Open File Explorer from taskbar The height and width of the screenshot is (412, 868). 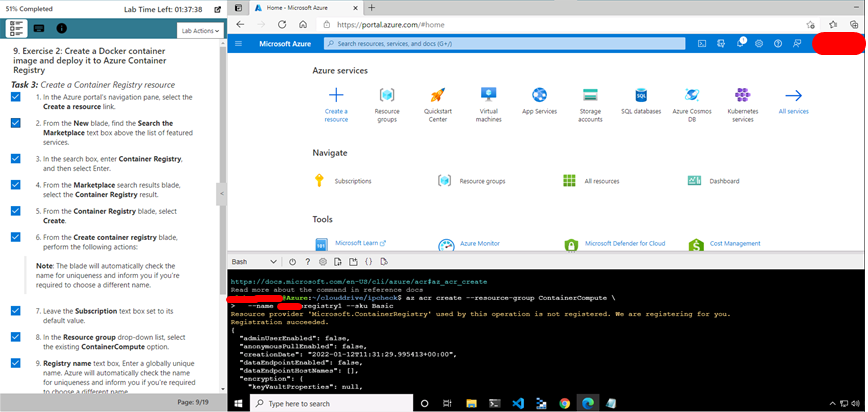[472, 403]
